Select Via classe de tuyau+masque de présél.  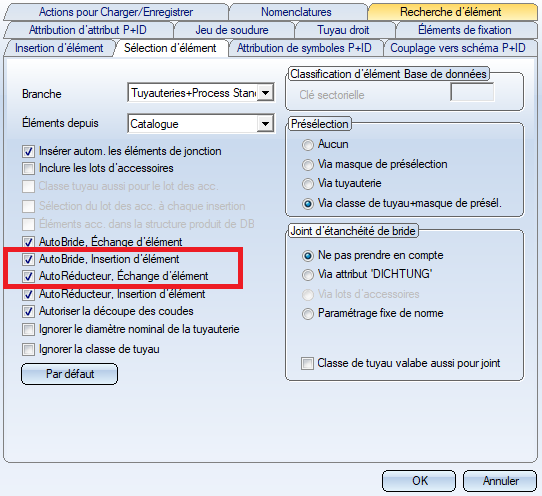[x=308, y=204]
